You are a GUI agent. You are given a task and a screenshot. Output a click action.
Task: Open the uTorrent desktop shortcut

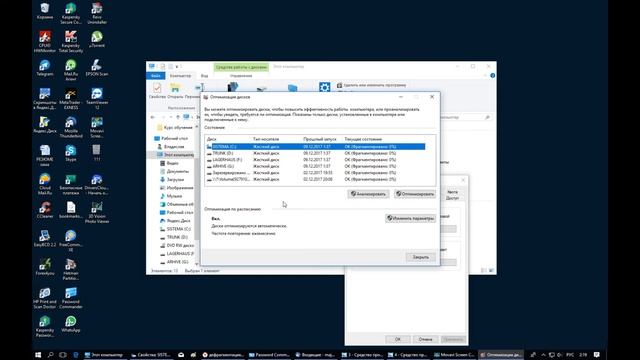(97, 40)
